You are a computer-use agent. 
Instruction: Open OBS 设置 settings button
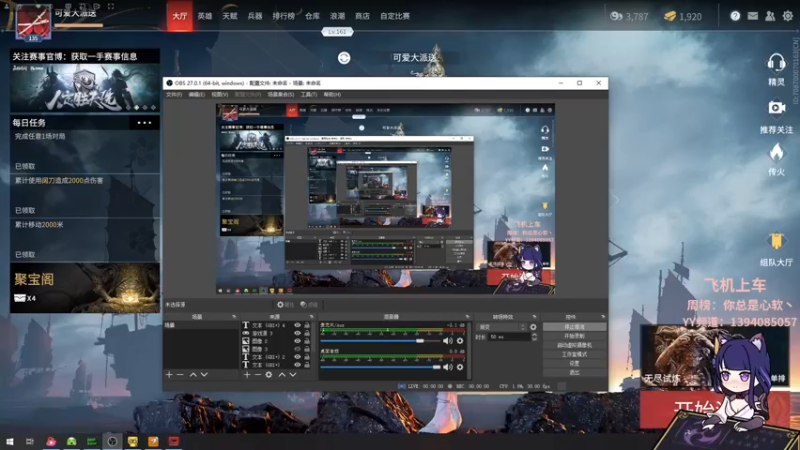(574, 363)
